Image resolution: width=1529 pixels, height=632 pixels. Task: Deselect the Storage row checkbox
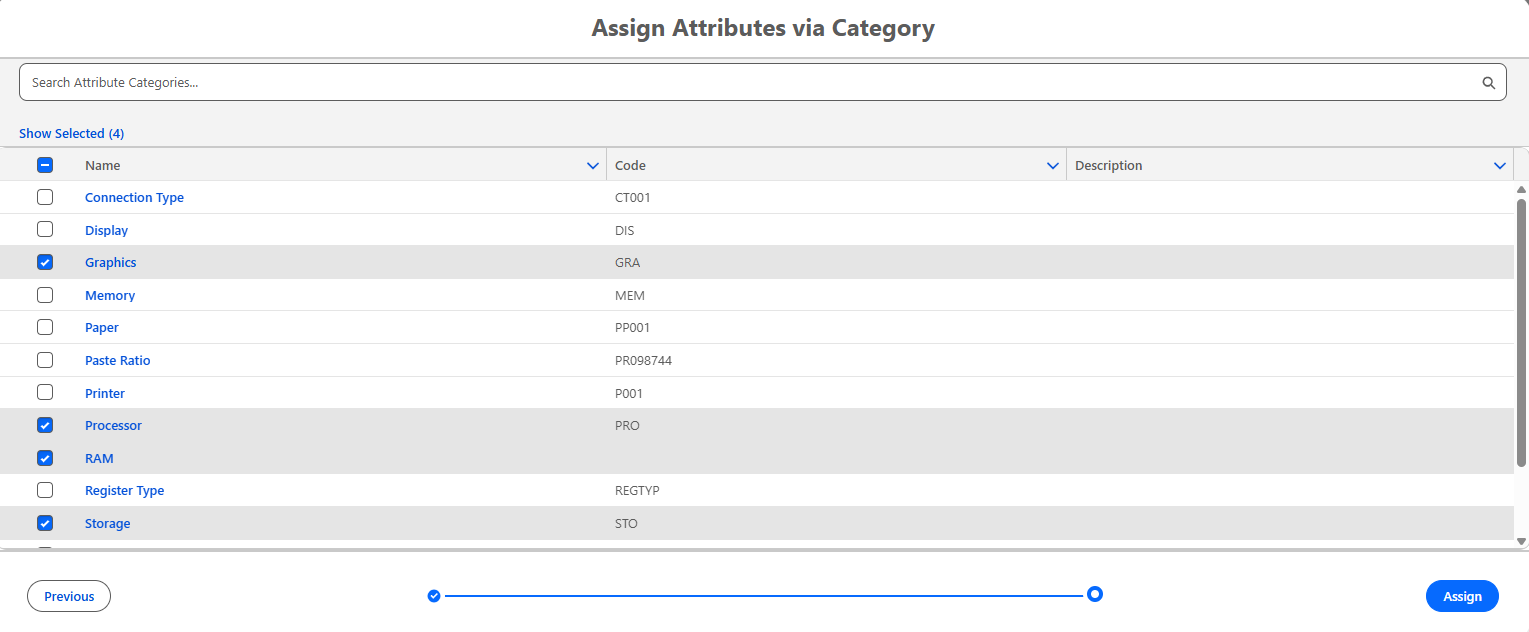coord(45,523)
